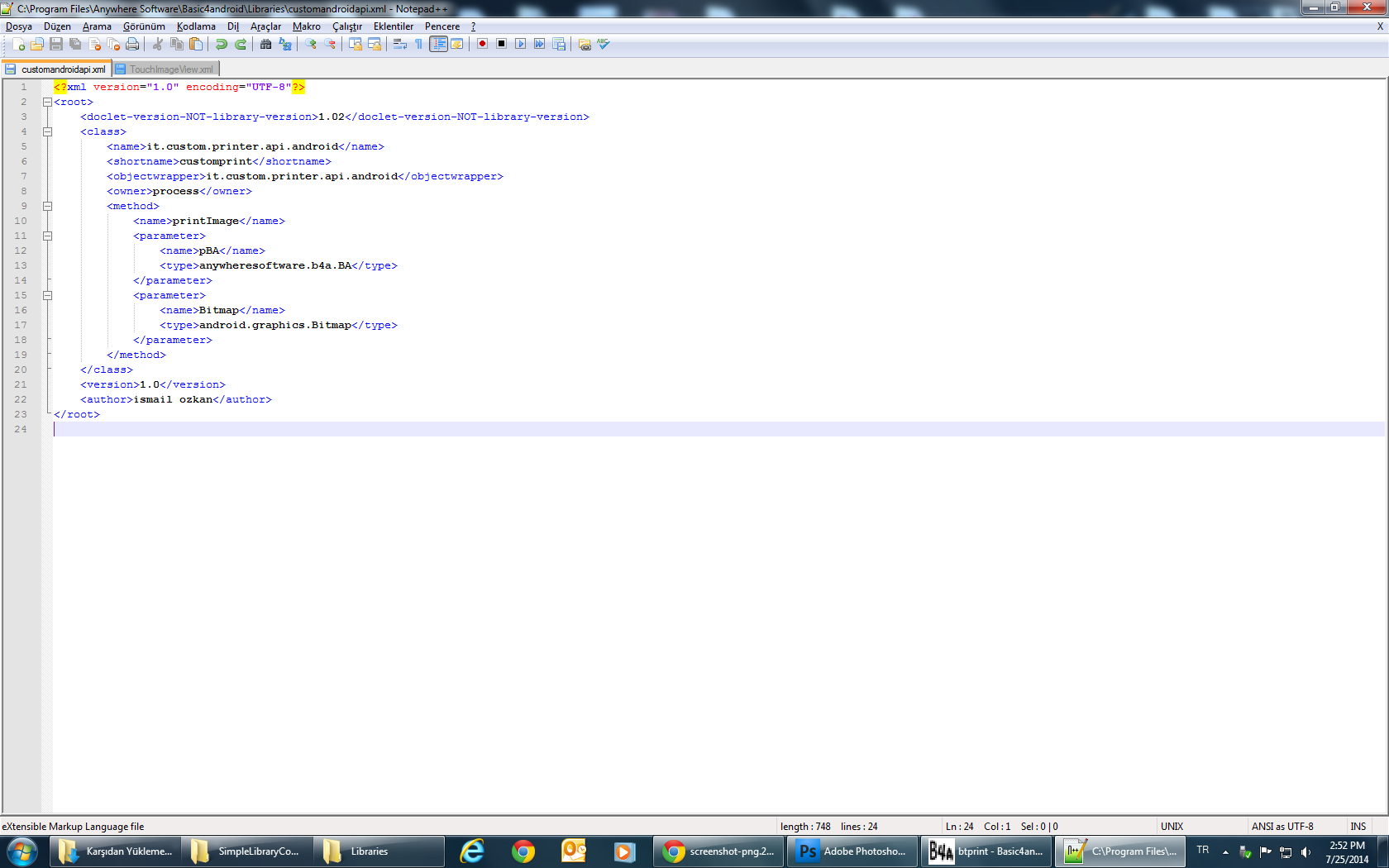Open the Arama menu
This screenshot has height=868, width=1389.
97,26
